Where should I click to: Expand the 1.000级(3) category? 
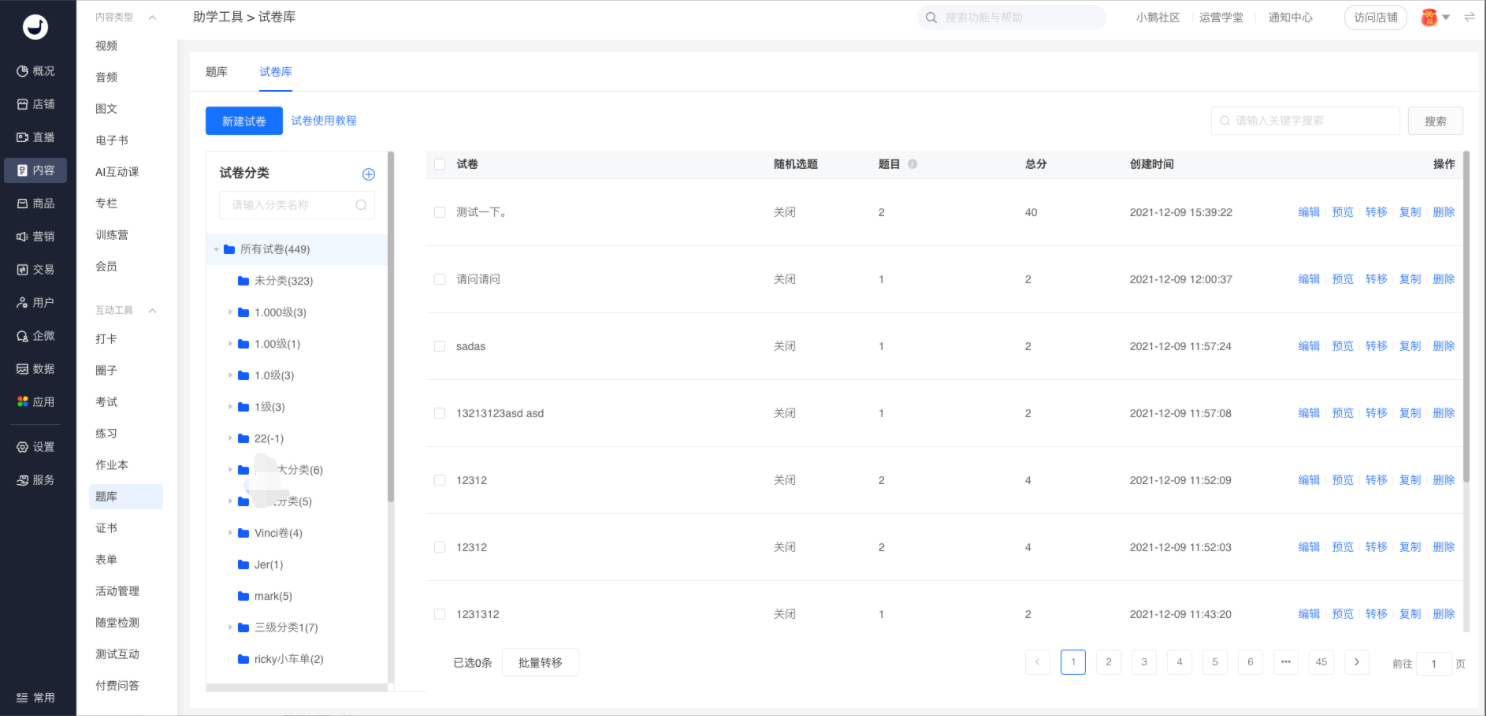pyautogui.click(x=230, y=312)
